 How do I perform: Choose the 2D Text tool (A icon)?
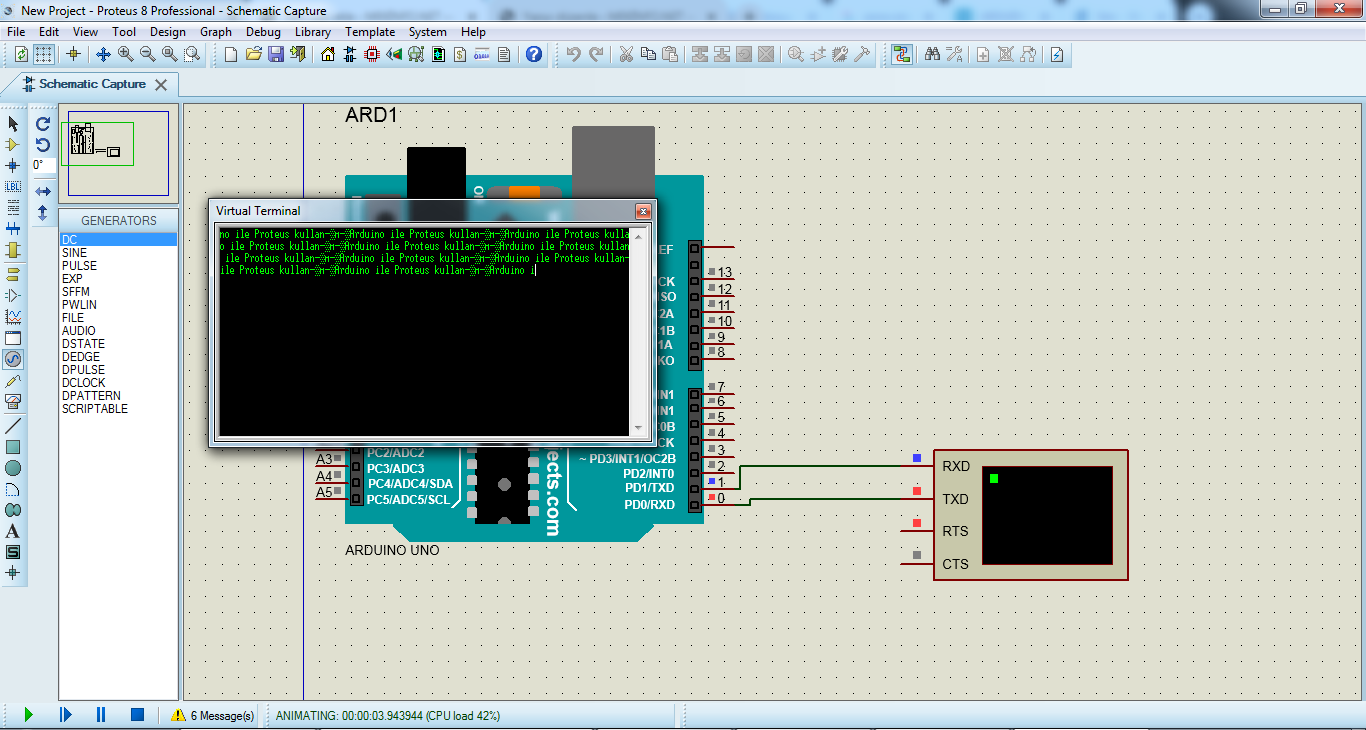click(13, 531)
